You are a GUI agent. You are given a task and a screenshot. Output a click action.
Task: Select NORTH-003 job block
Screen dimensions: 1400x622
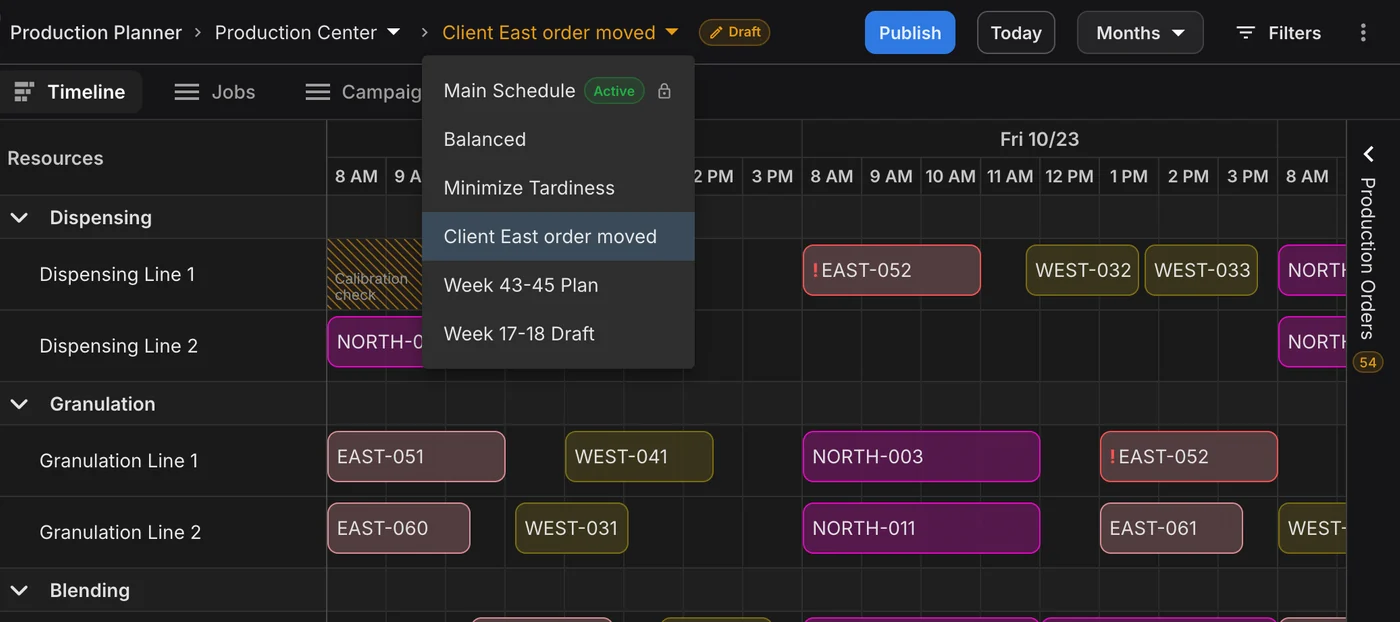click(921, 457)
